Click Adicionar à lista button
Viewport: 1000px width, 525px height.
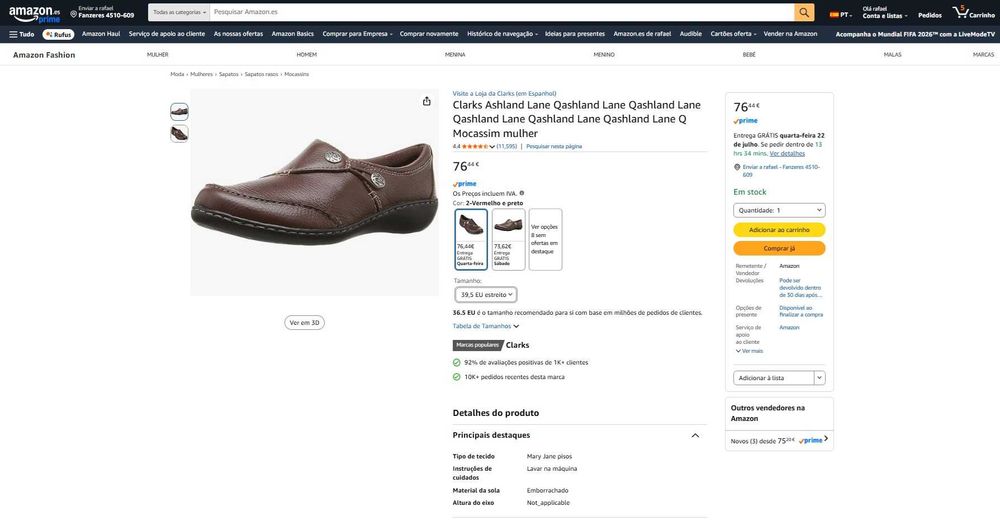pos(774,378)
